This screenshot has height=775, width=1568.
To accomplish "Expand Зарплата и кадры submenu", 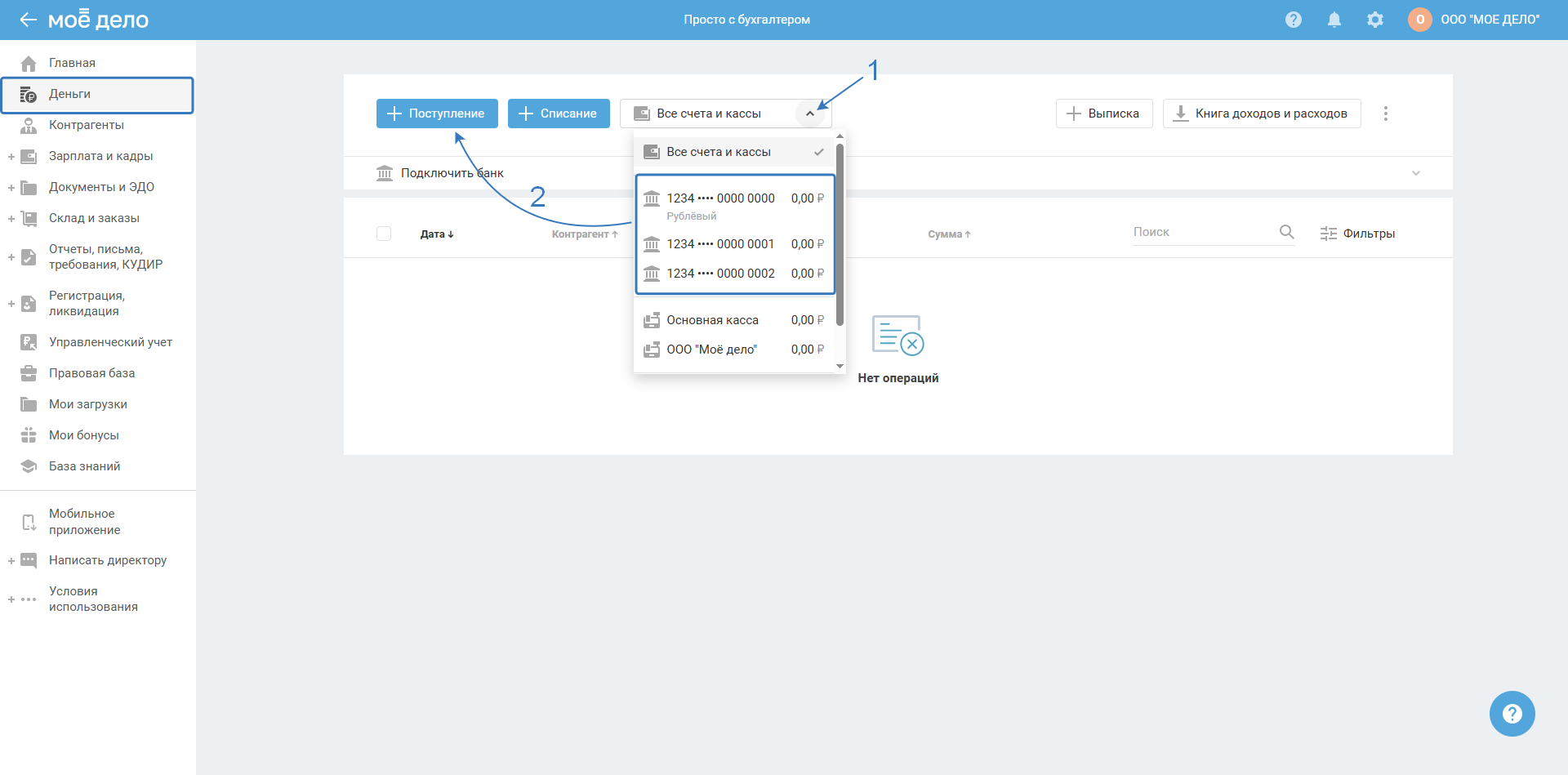I will tap(11, 156).
